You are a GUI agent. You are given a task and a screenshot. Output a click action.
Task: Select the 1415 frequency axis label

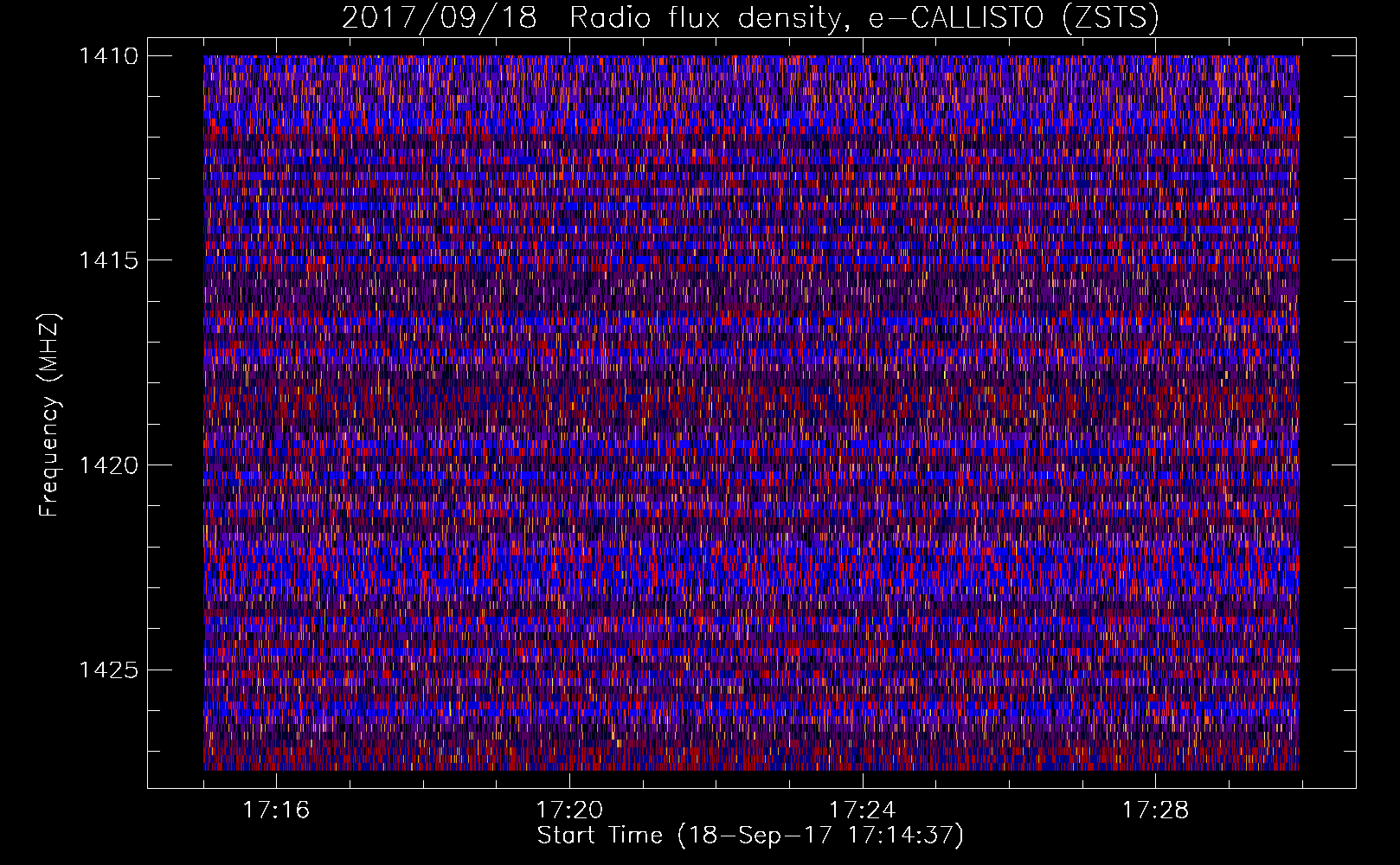[108, 260]
